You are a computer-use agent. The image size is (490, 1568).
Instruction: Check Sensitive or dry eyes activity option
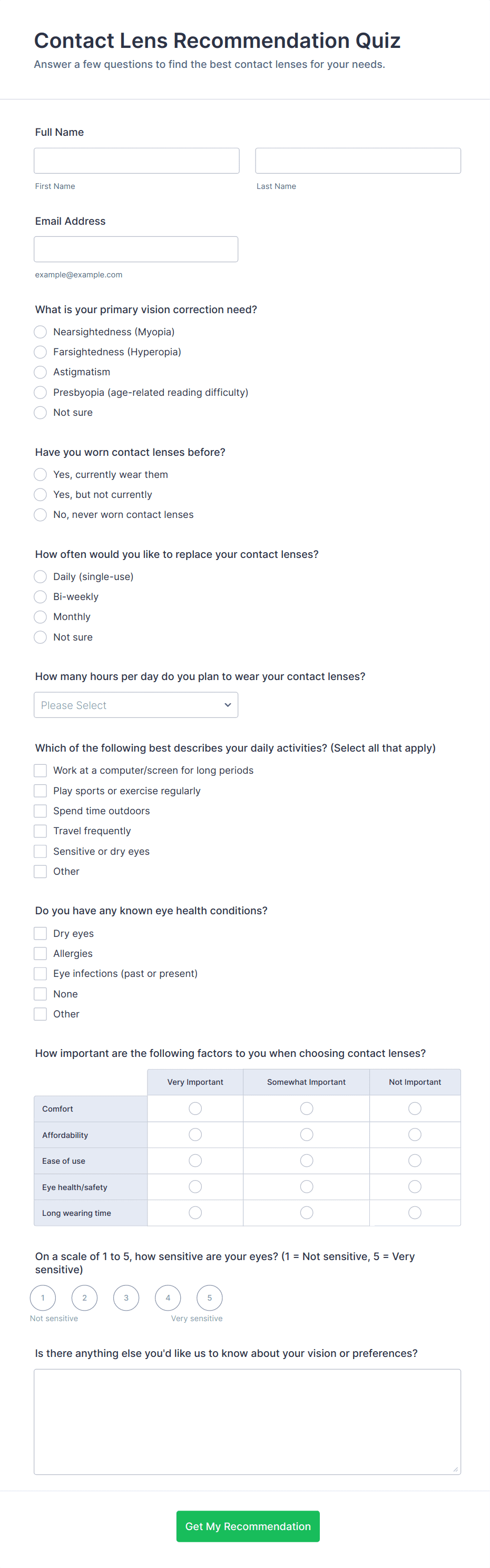pyautogui.click(x=40, y=851)
